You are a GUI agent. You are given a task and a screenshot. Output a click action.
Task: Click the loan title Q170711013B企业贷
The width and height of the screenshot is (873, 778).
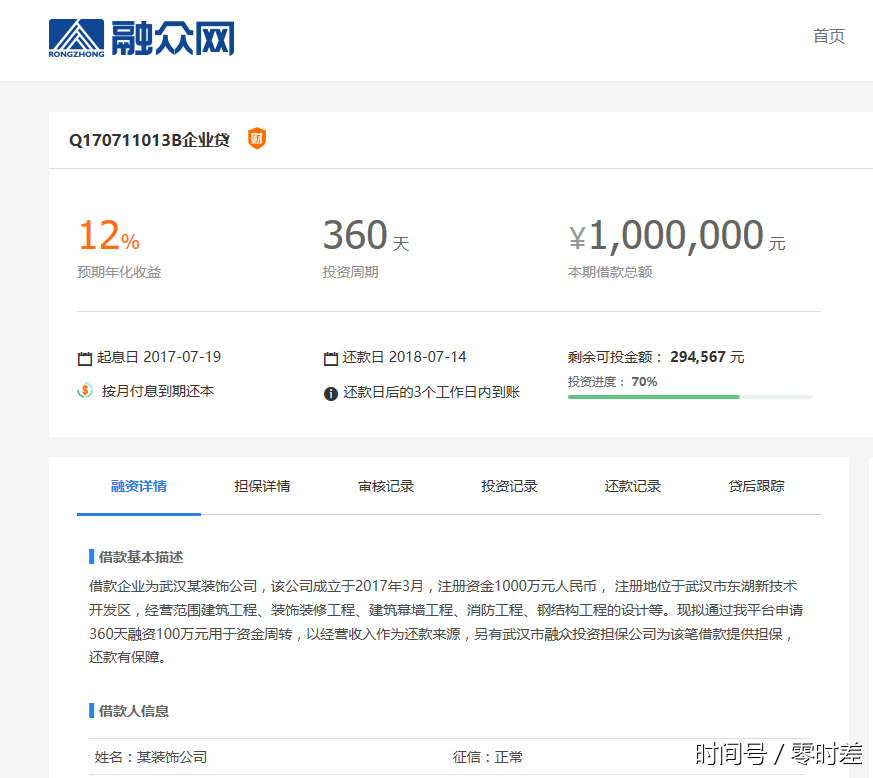point(149,140)
